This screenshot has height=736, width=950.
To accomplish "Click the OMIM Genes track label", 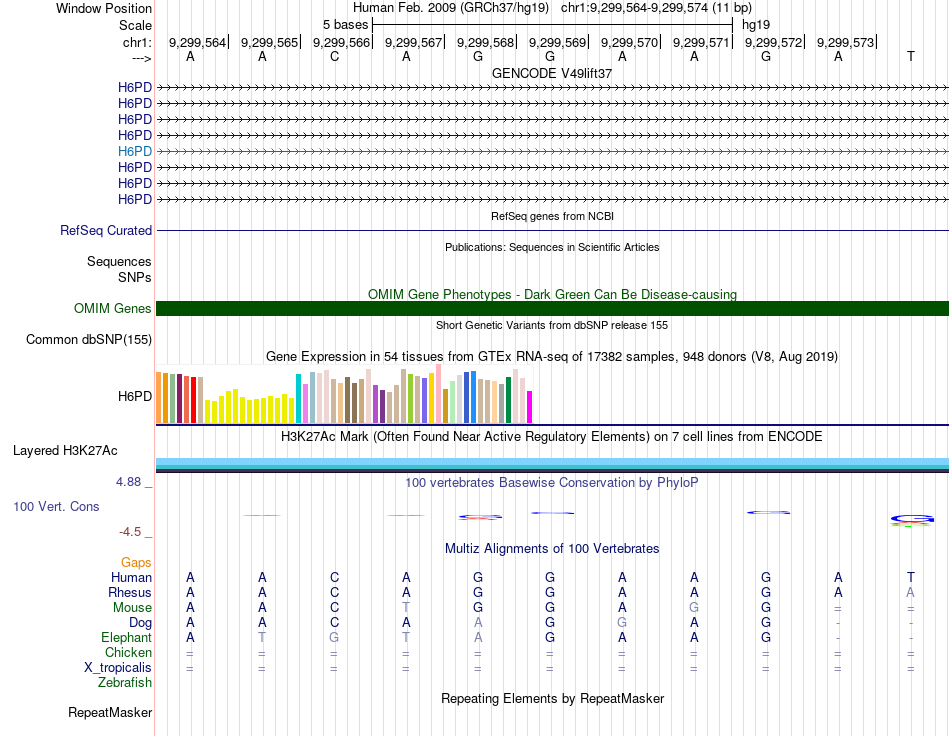I will (113, 309).
